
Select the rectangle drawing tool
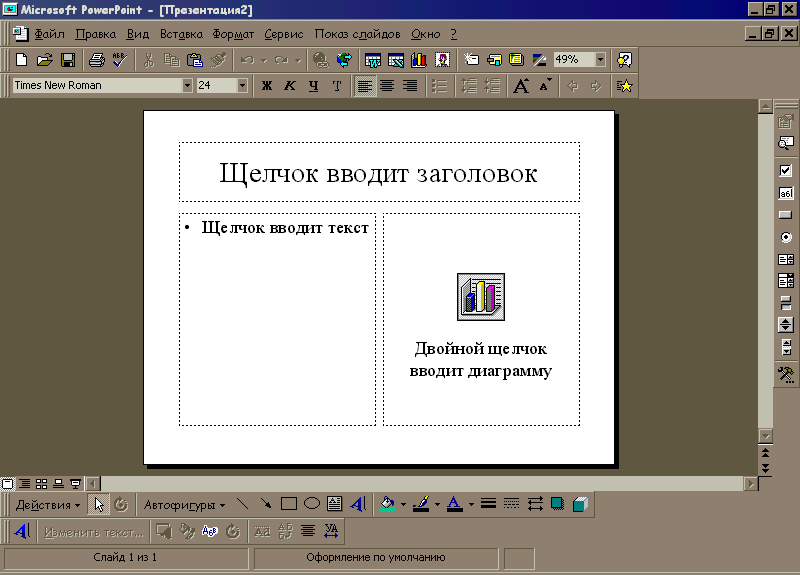pos(289,505)
